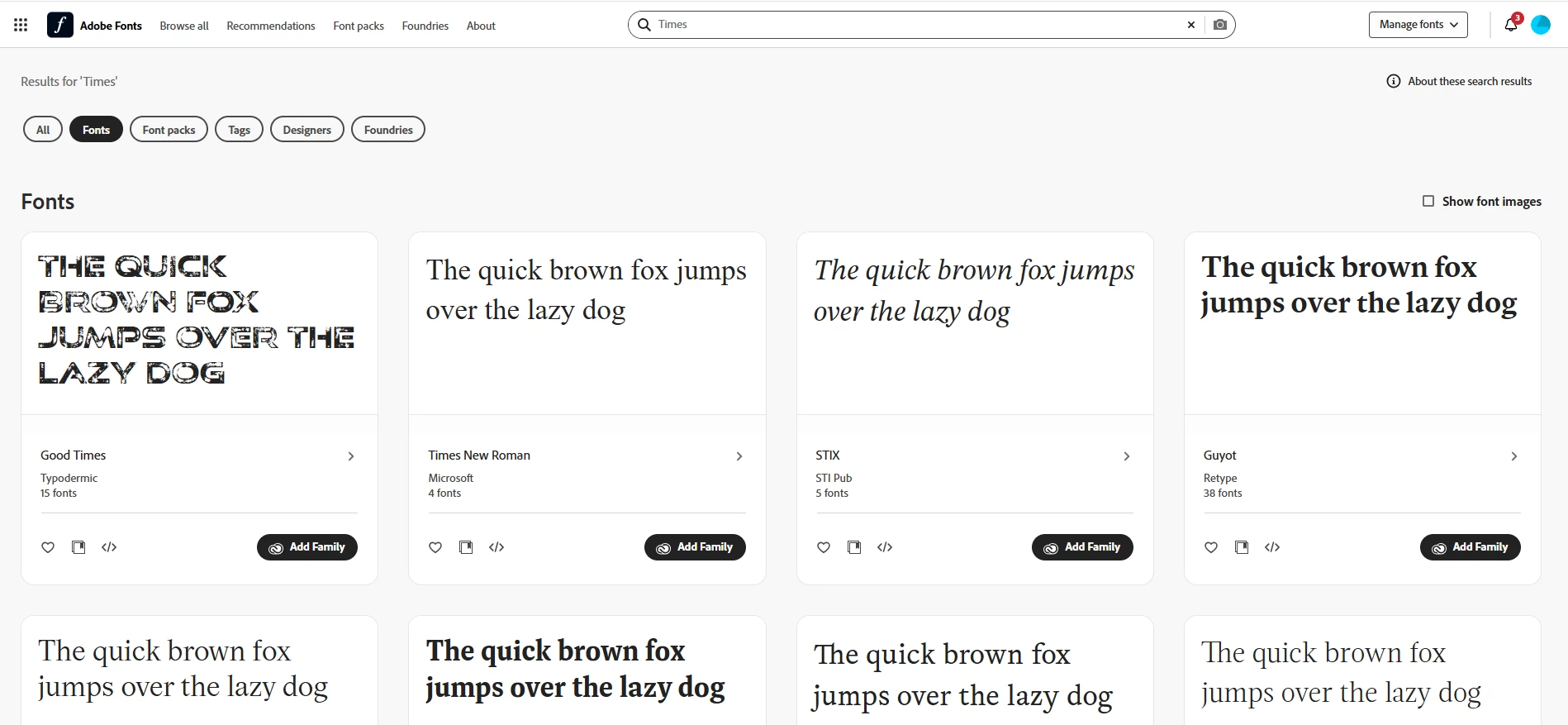Open the user profile avatar
Viewport: 1568px width, 725px height.
pyautogui.click(x=1541, y=25)
